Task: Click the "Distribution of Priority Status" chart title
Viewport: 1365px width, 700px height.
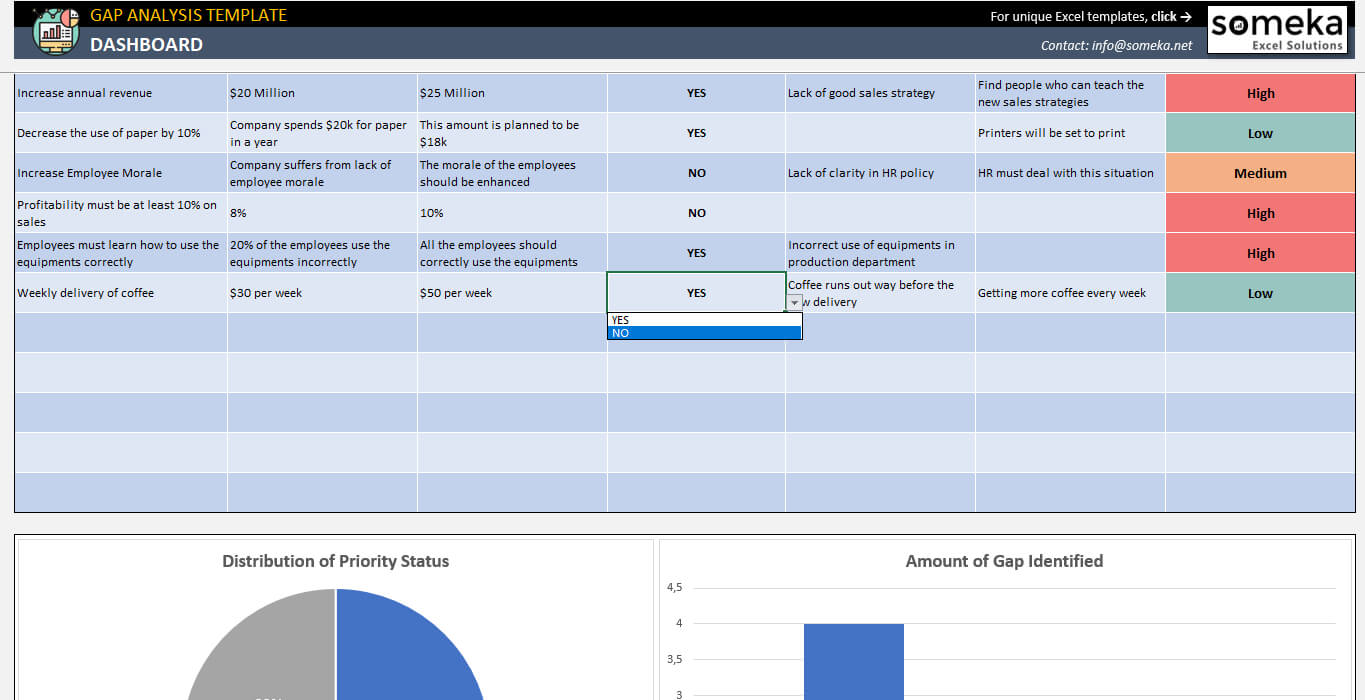Action: click(335, 561)
